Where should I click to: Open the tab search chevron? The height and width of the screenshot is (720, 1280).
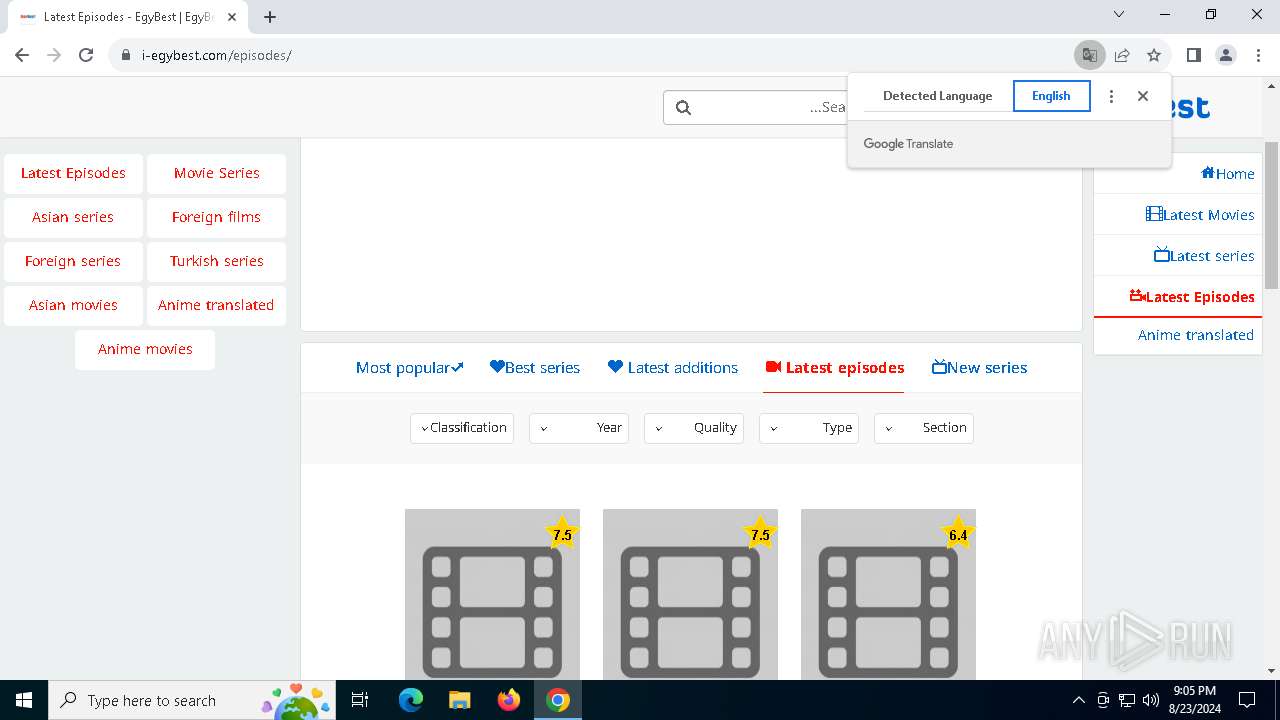tap(1119, 15)
